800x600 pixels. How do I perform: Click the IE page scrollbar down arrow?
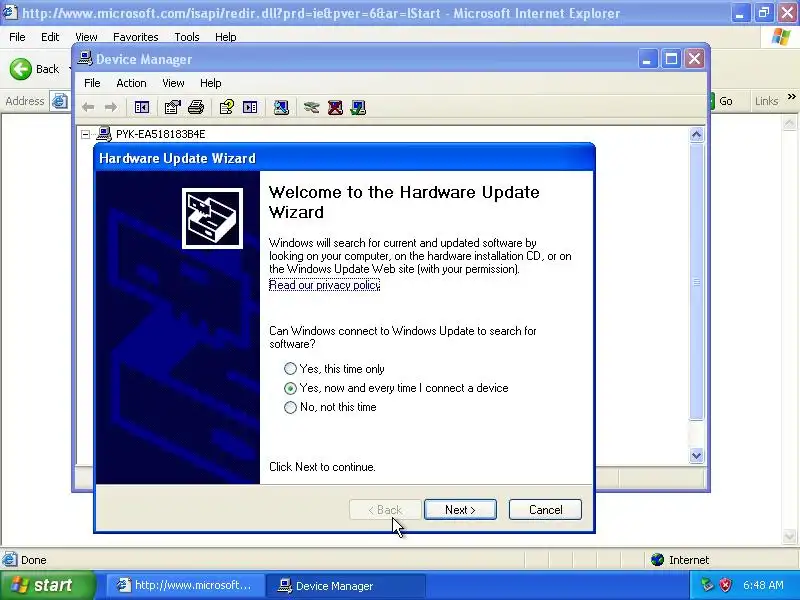click(x=789, y=536)
